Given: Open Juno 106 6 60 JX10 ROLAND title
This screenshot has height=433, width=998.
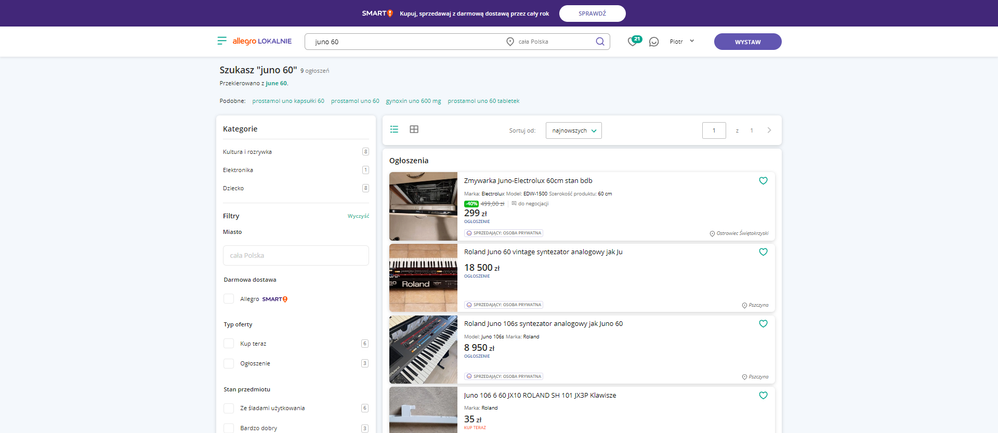Looking at the screenshot, I should tap(540, 395).
